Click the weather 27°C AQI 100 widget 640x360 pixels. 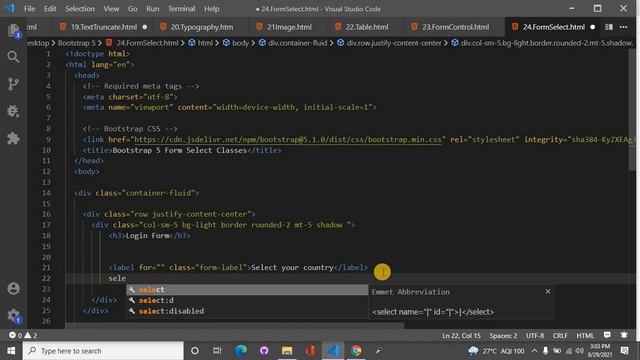(496, 351)
